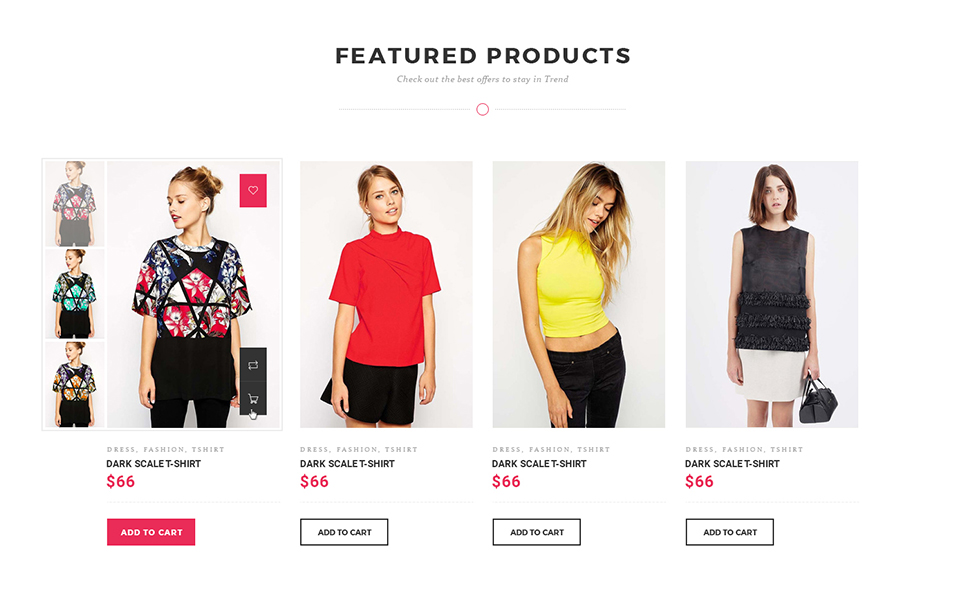Click the pink circle divider under the heading
This screenshot has width=965, height=600.
click(482, 110)
